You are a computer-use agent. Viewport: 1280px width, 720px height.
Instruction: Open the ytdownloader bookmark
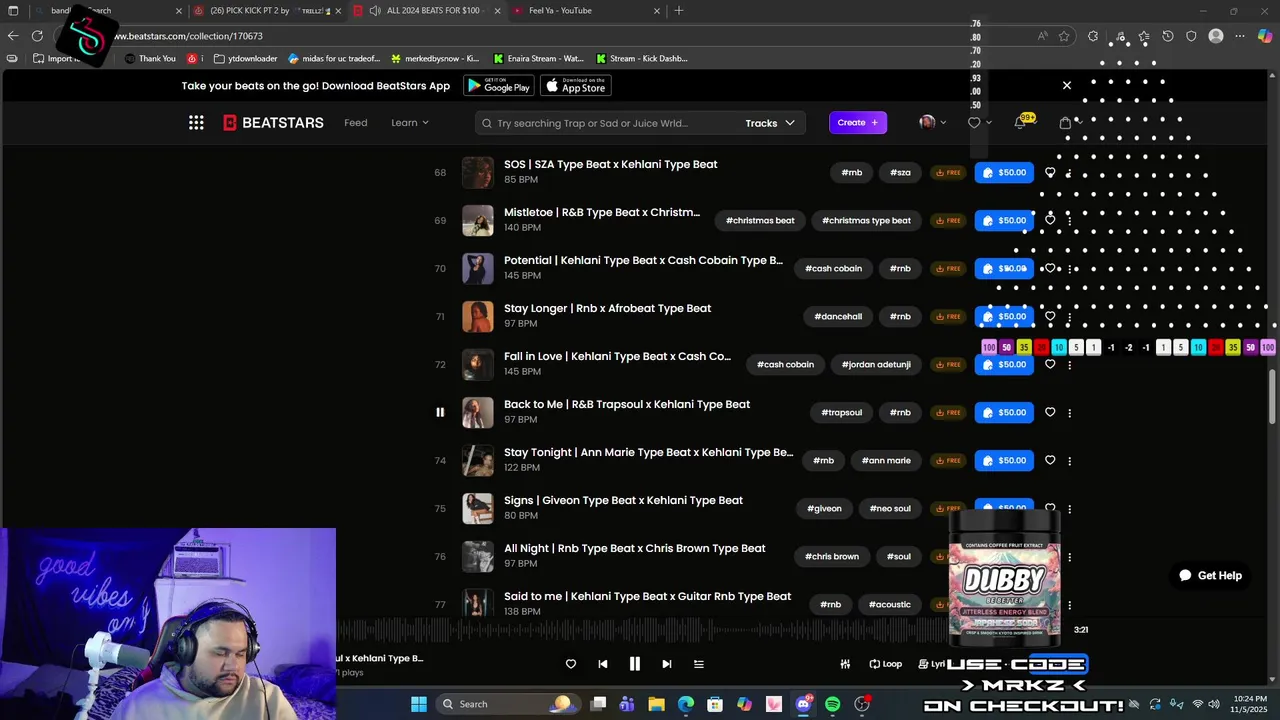(245, 58)
